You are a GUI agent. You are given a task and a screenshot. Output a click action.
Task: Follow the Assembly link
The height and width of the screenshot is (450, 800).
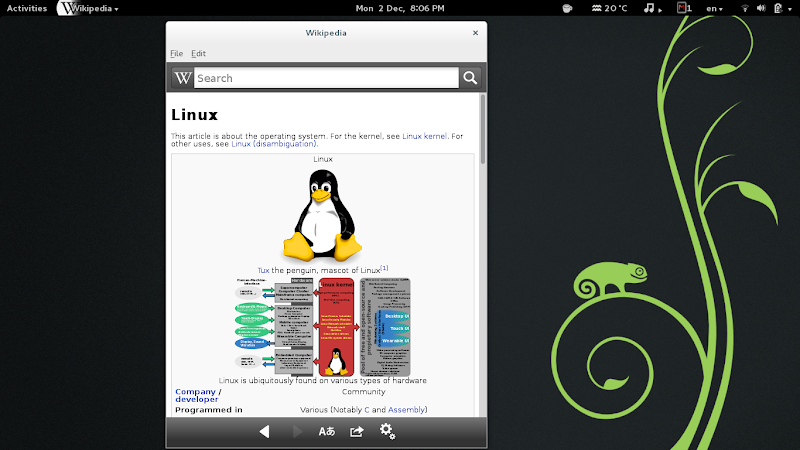click(406, 410)
